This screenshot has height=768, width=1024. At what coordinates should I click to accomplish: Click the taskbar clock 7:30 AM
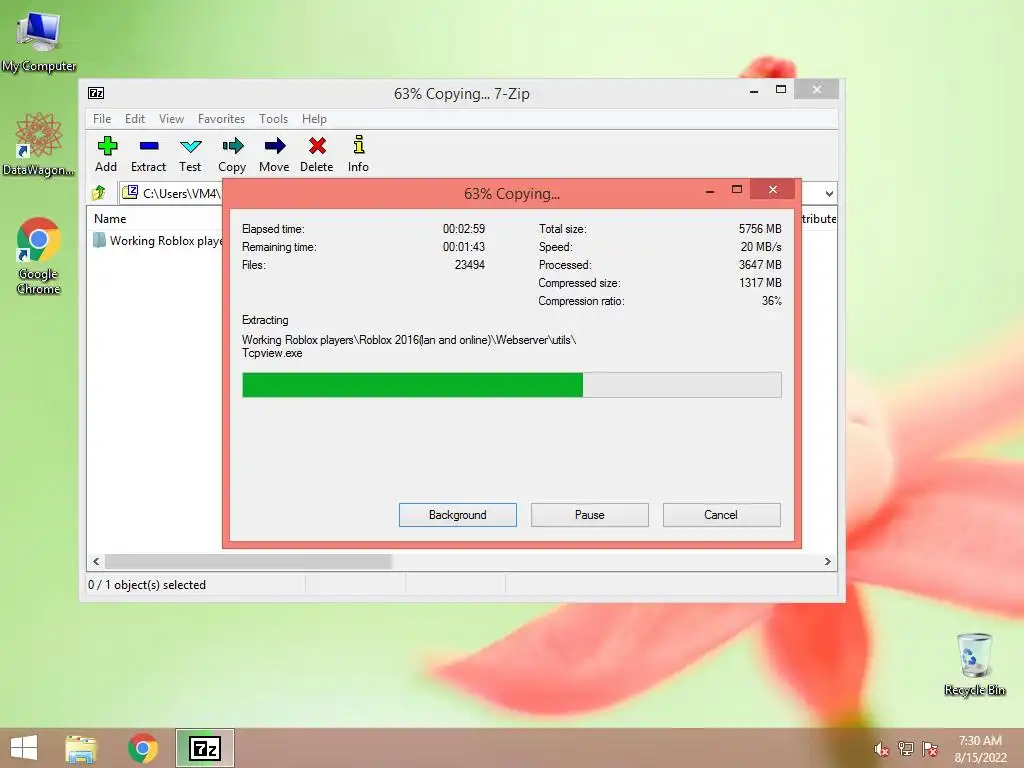[980, 741]
